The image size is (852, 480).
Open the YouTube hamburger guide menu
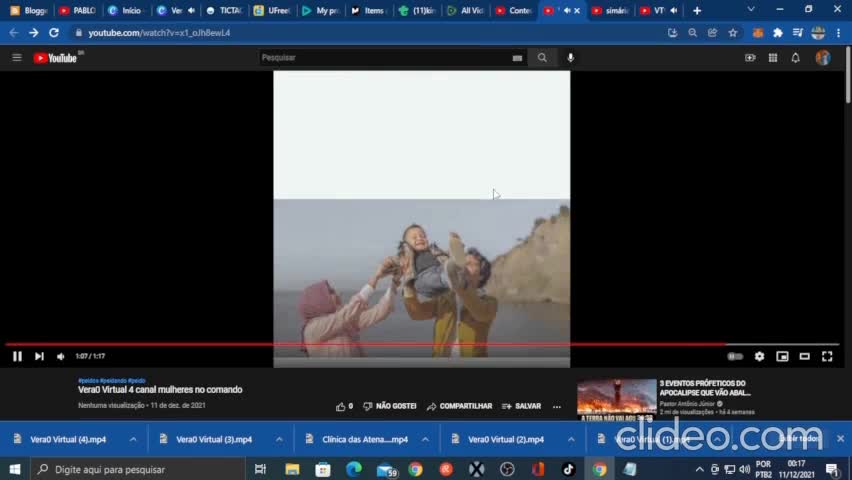[17, 58]
